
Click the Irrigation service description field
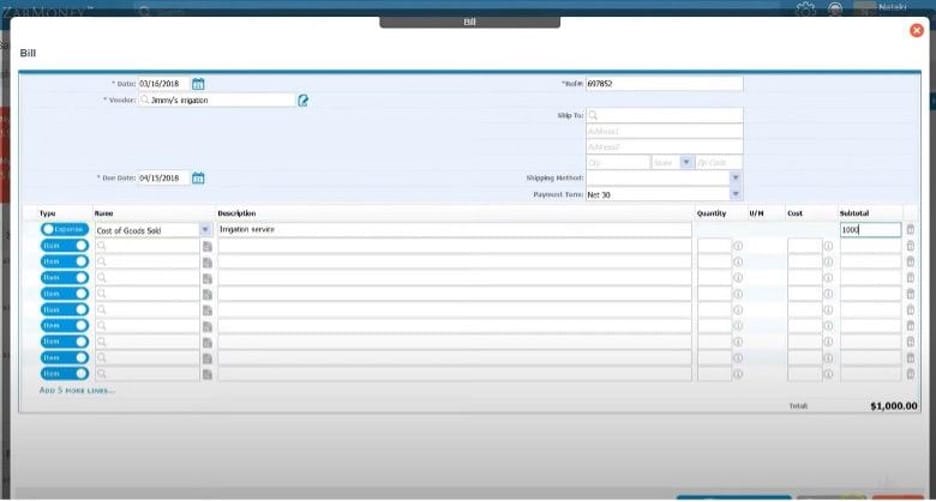click(x=454, y=230)
